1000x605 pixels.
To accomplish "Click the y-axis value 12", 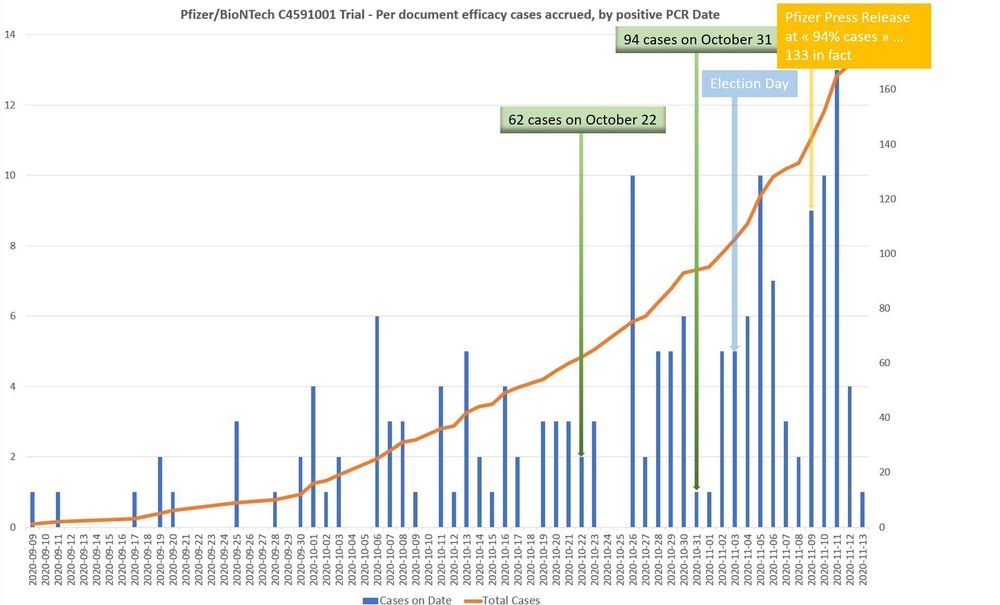I will coord(10,105).
